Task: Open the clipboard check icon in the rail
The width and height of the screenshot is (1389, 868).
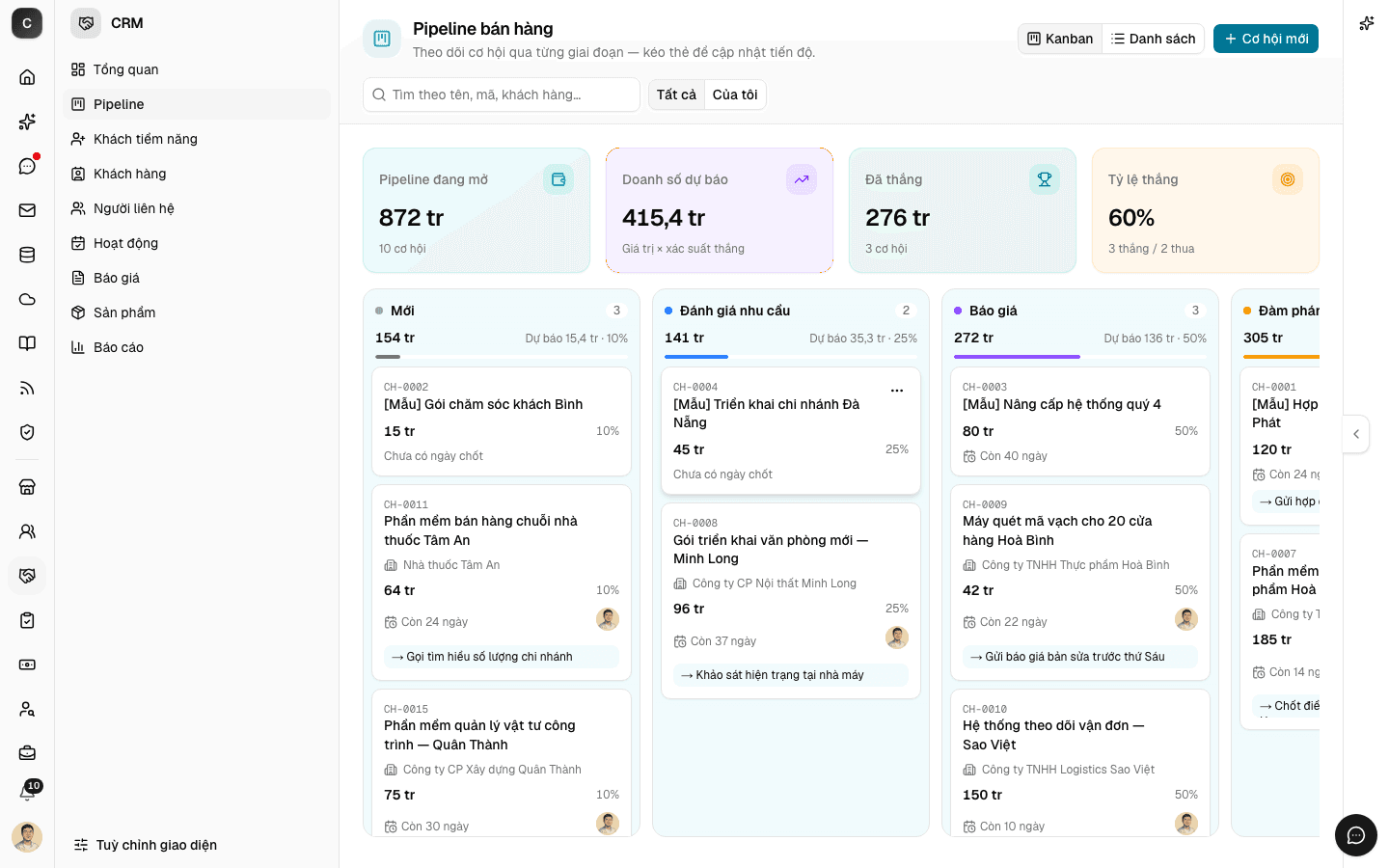Action: (27, 620)
